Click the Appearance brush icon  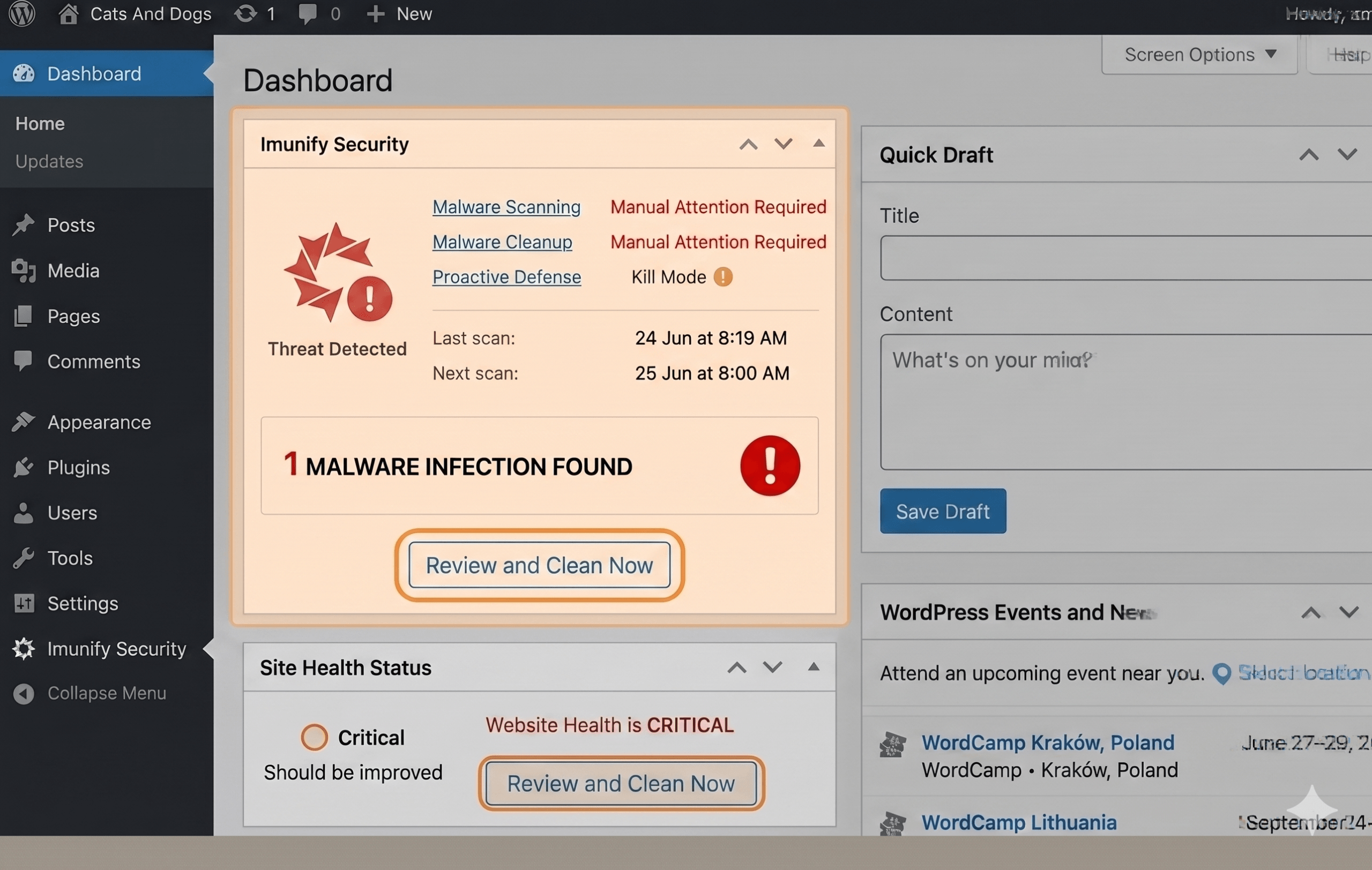tap(24, 422)
